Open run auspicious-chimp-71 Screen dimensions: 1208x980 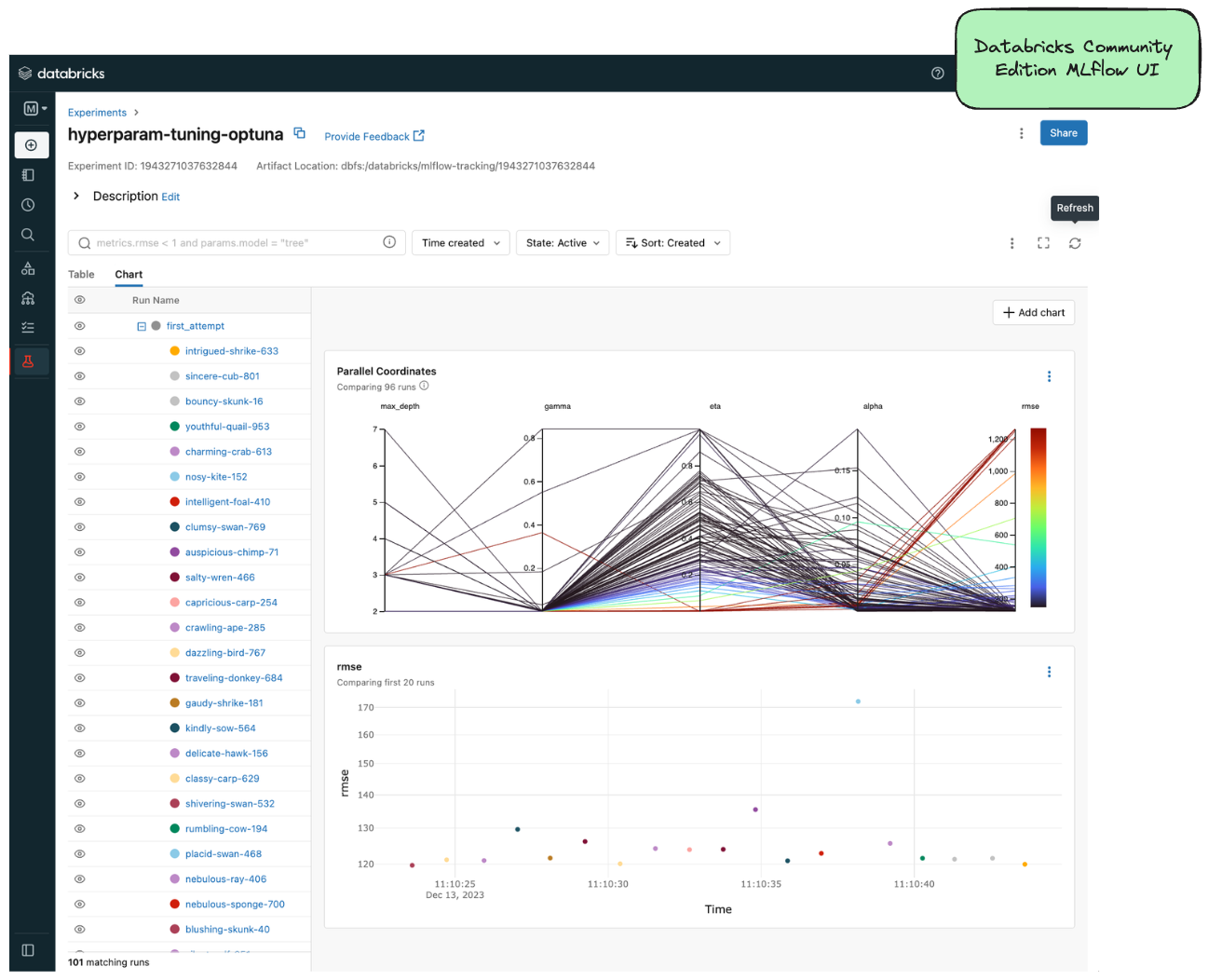click(232, 552)
